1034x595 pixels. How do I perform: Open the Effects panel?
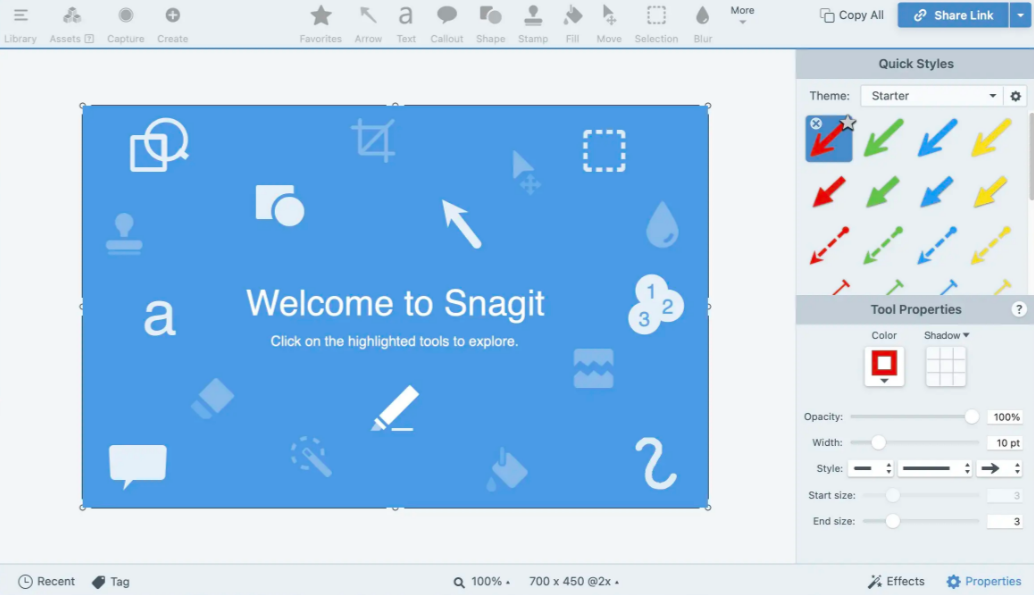click(896, 581)
